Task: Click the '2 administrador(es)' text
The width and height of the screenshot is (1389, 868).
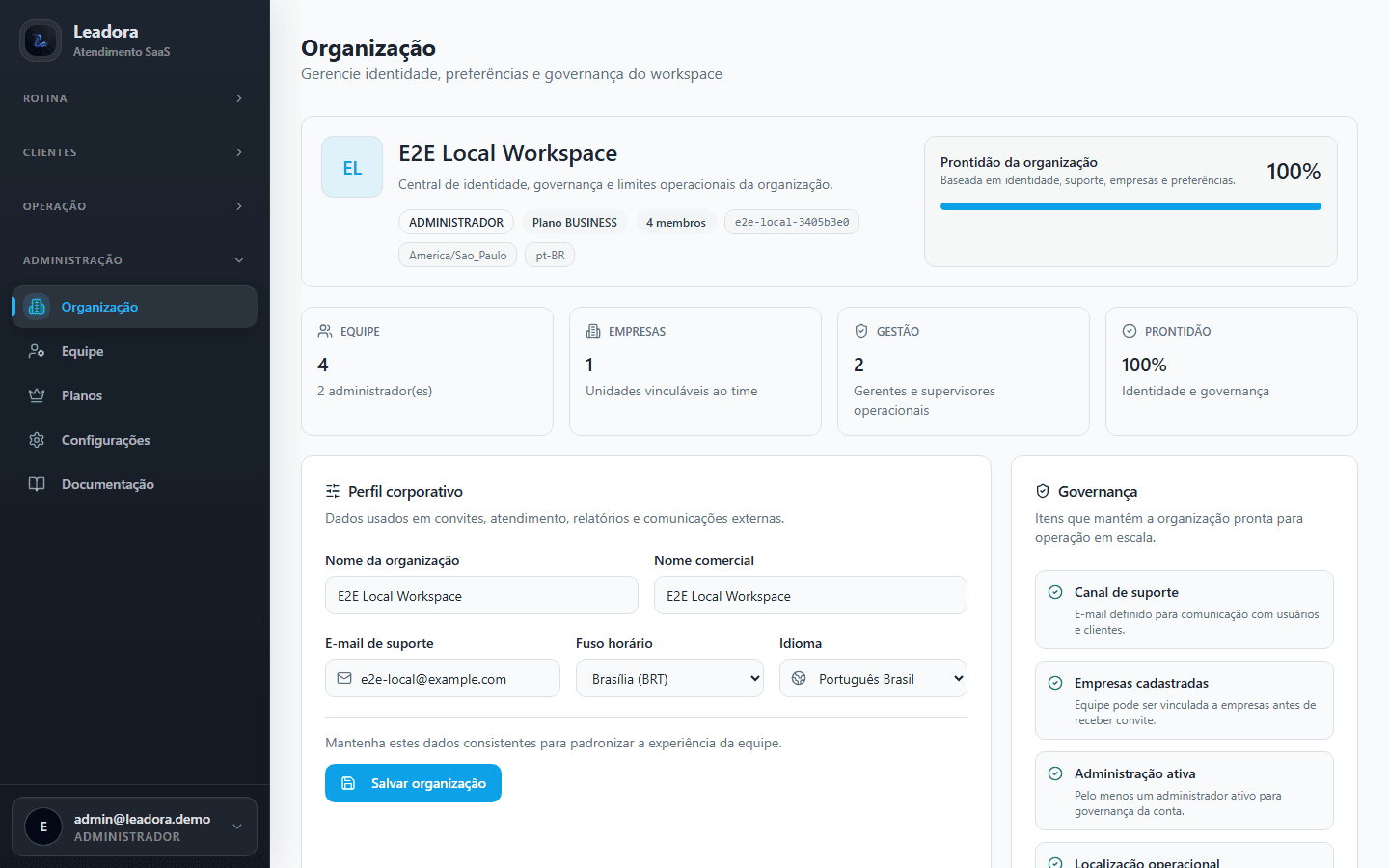Action: [x=374, y=391]
